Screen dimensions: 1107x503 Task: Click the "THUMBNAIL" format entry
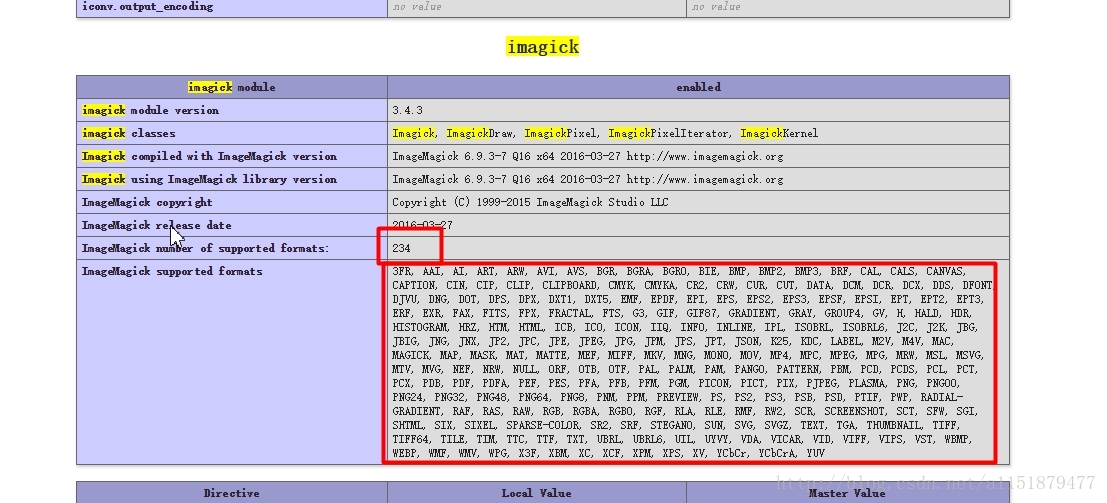[x=895, y=425]
